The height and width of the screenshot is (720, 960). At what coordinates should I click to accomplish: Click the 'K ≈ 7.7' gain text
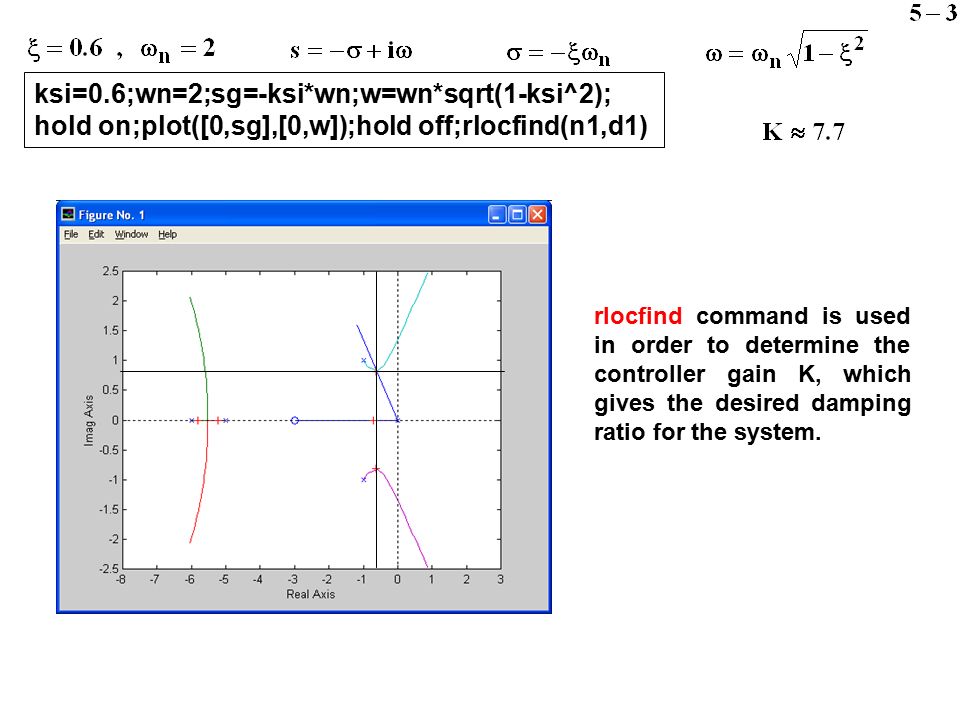tap(803, 132)
